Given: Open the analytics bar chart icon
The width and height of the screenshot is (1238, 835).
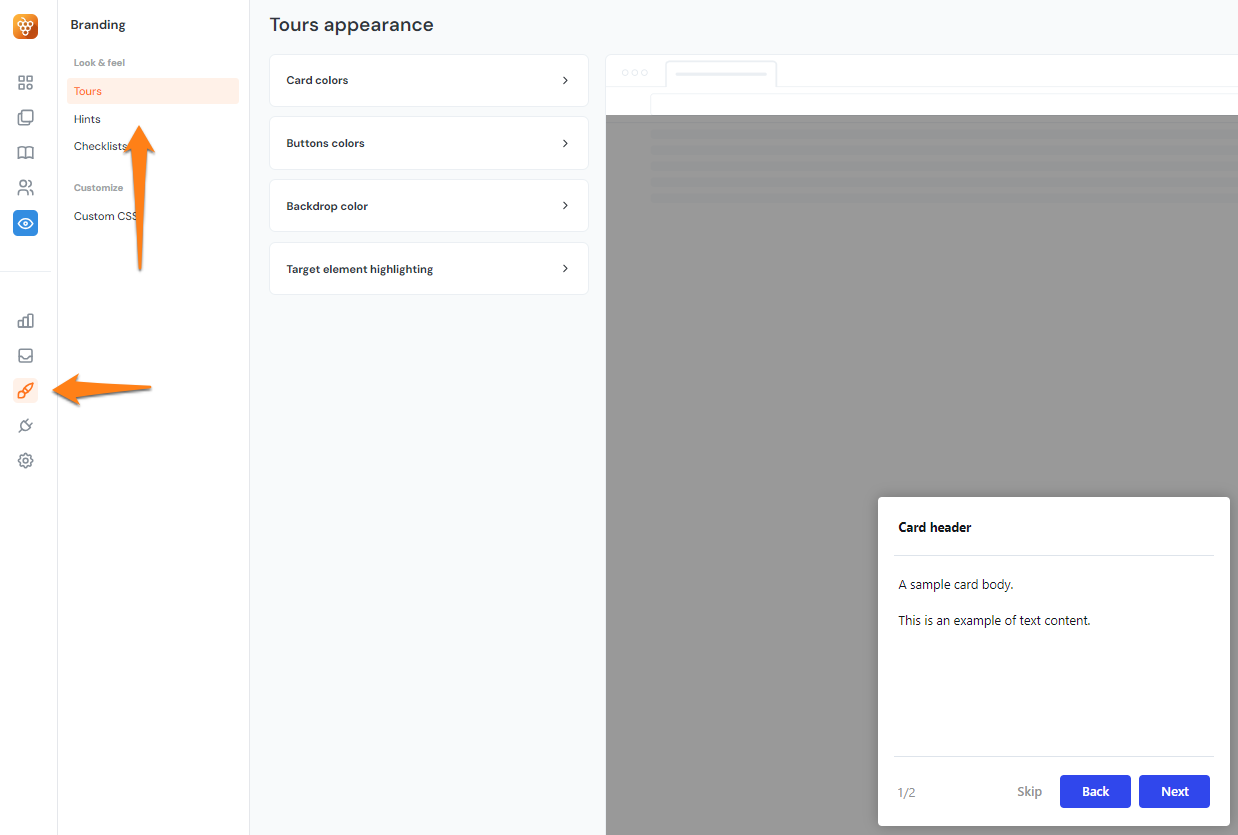Looking at the screenshot, I should (25, 320).
